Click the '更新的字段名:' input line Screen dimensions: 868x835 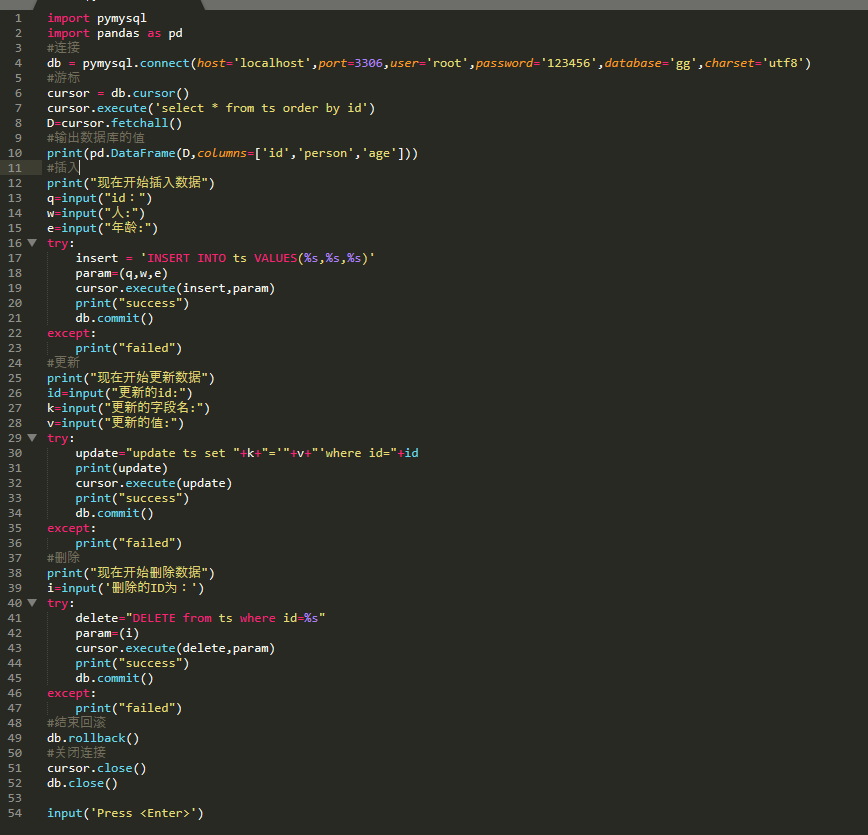pos(128,408)
